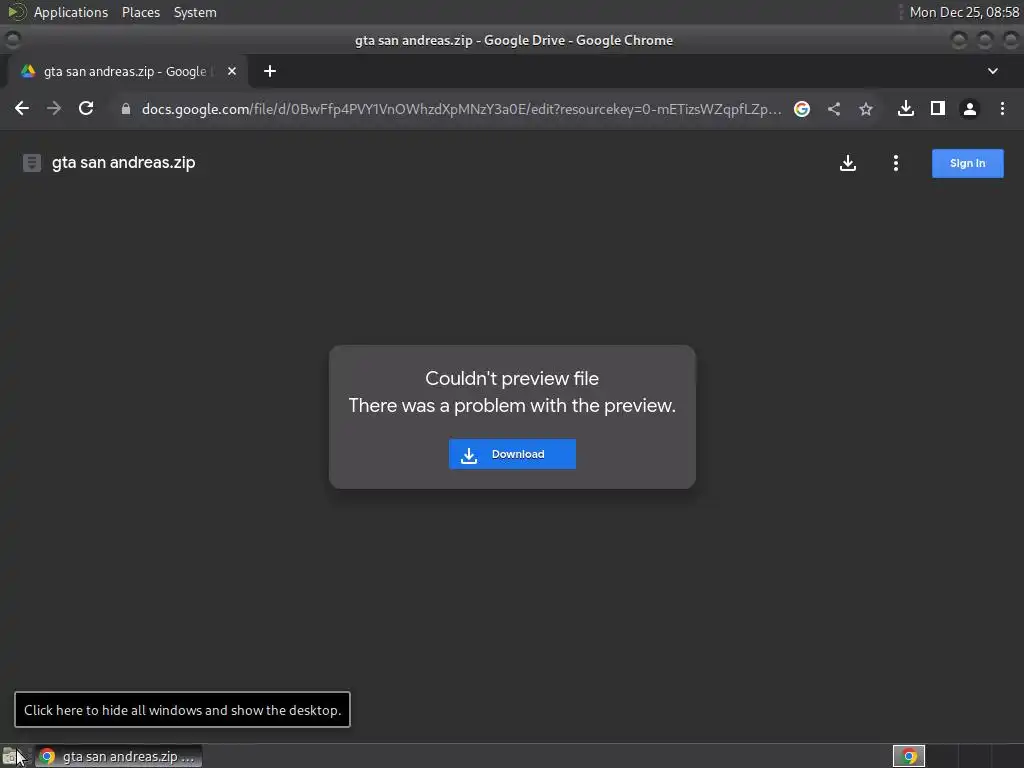Open Drive's more actions menu
Screen dimensions: 1024x768
pyautogui.click(x=896, y=163)
